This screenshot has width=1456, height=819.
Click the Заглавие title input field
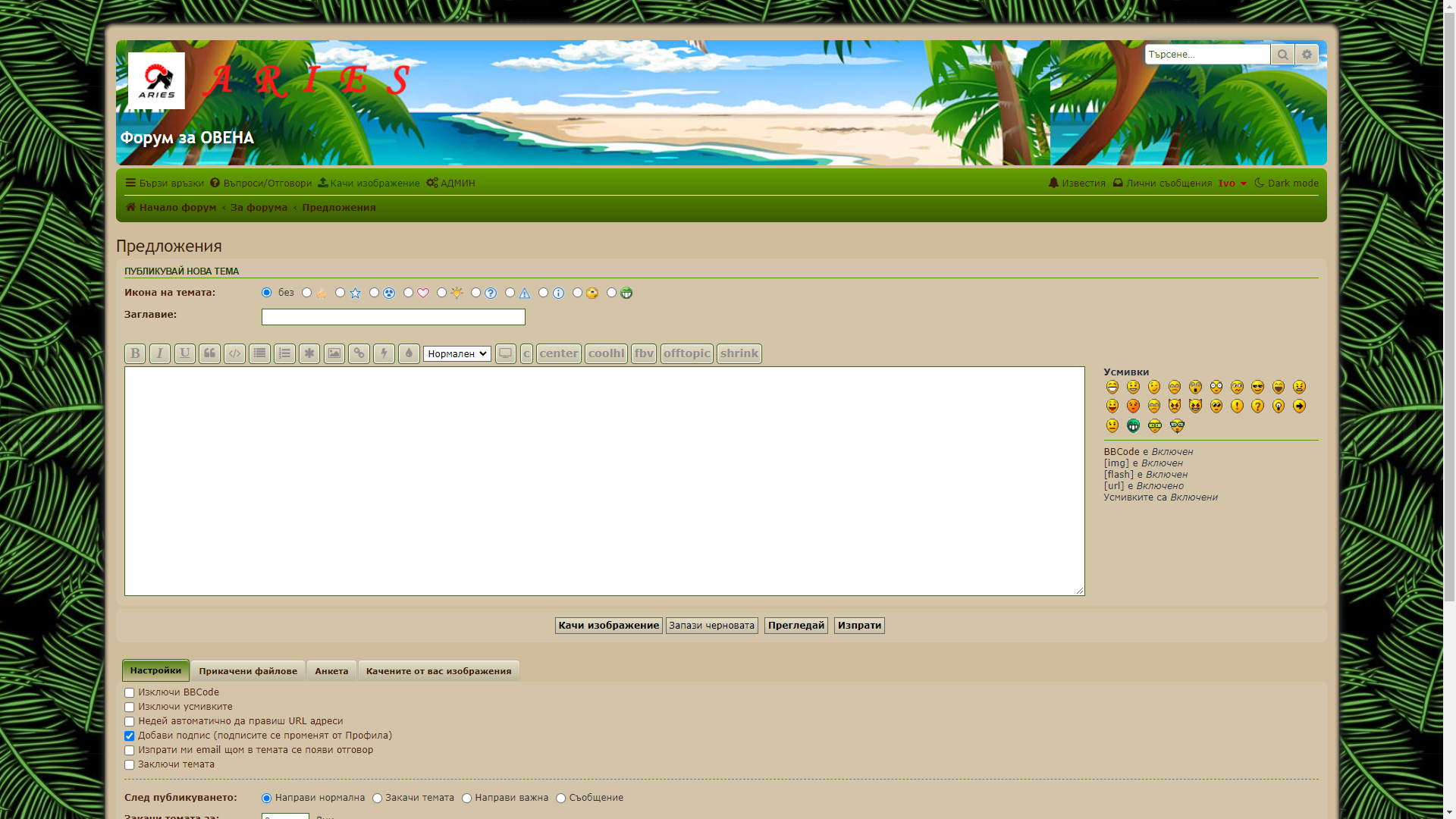point(393,317)
